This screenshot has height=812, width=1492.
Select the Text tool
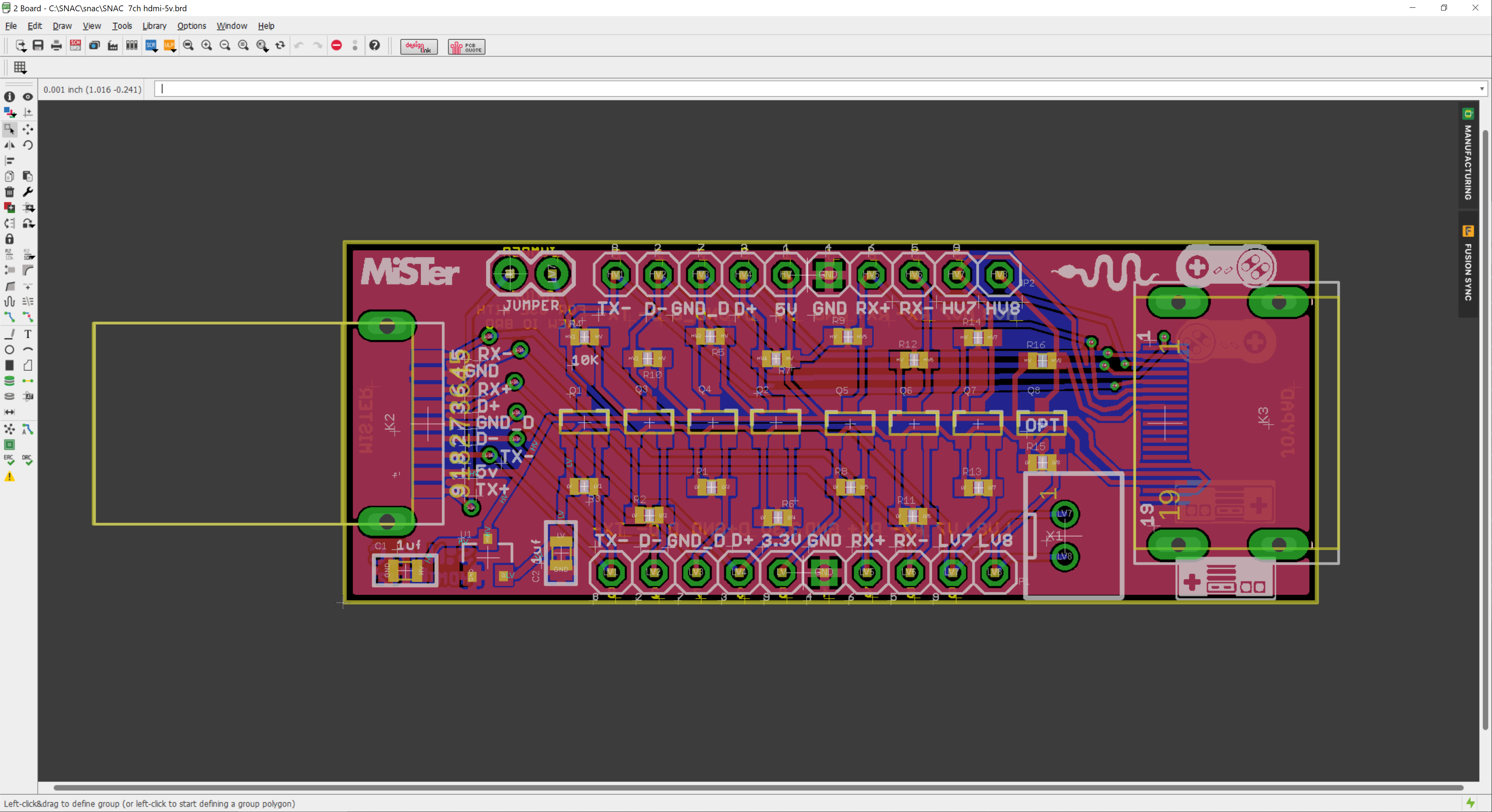click(27, 334)
